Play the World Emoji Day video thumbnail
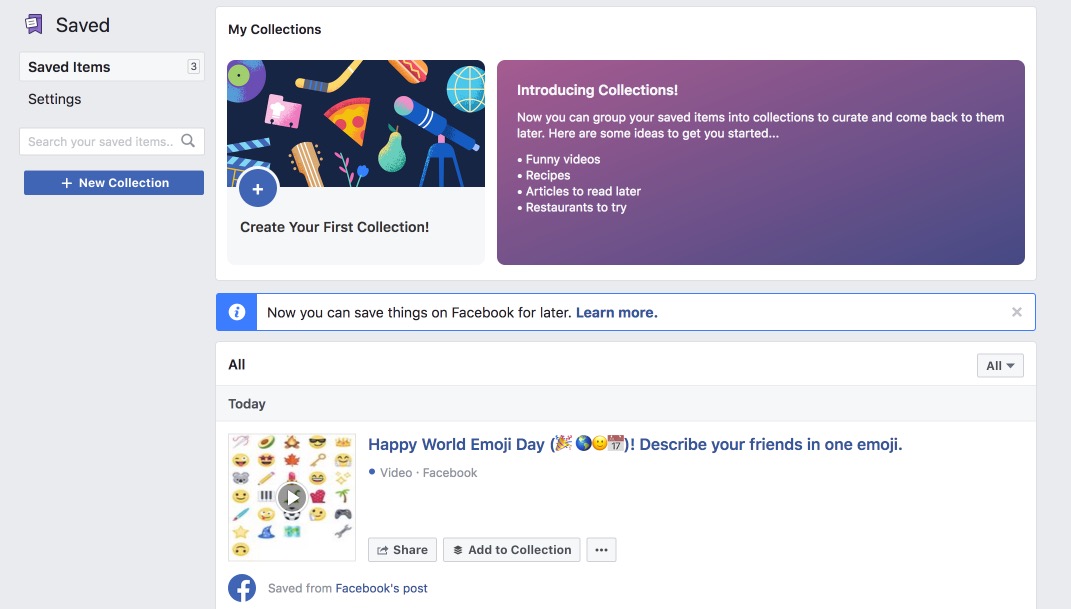This screenshot has height=609, width=1071. 292,497
